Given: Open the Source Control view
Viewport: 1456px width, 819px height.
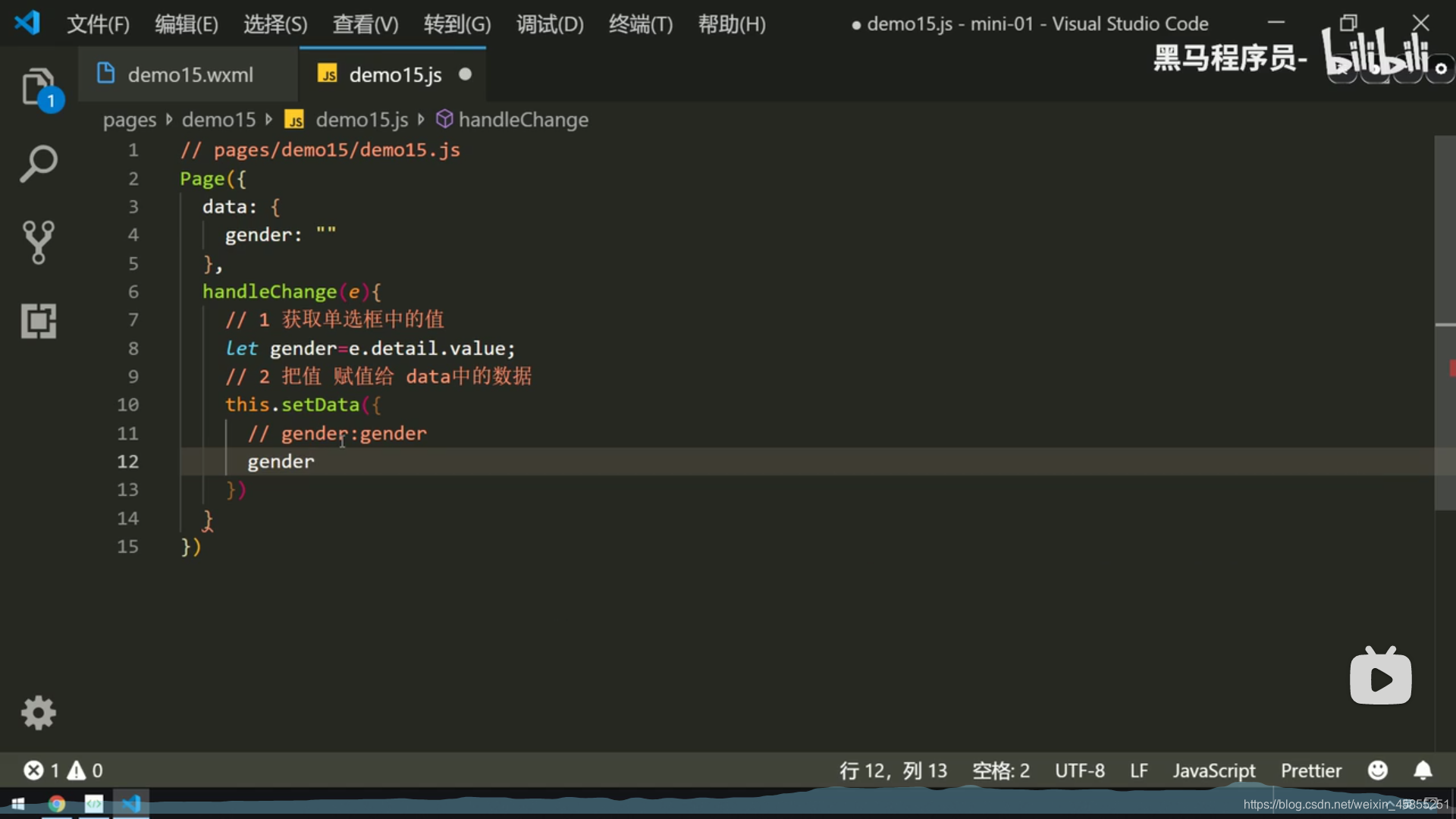Looking at the screenshot, I should pyautogui.click(x=39, y=243).
